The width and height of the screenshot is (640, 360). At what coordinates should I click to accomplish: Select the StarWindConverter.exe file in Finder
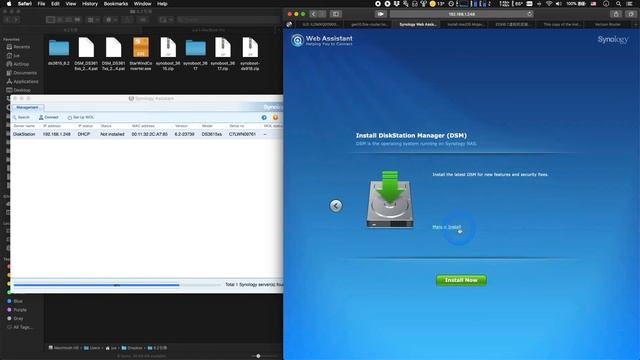(x=141, y=54)
